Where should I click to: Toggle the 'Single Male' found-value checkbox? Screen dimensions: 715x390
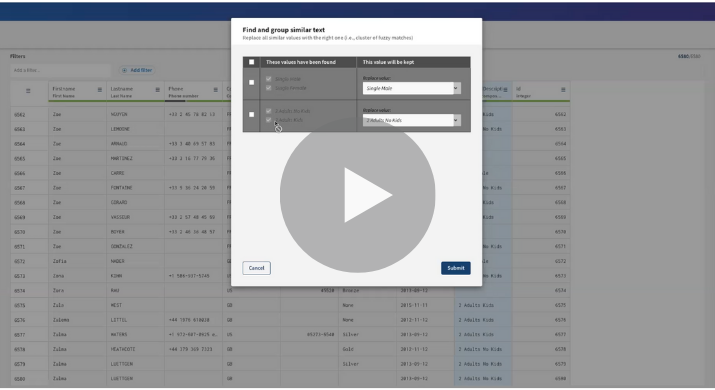coord(269,79)
